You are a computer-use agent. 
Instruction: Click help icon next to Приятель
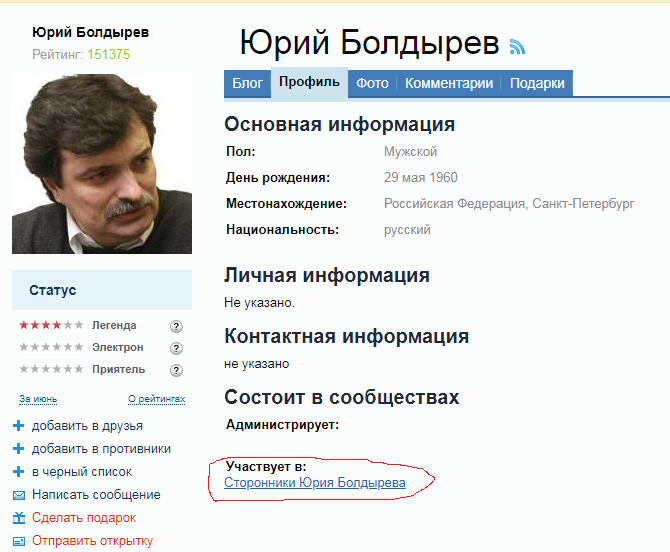click(176, 370)
